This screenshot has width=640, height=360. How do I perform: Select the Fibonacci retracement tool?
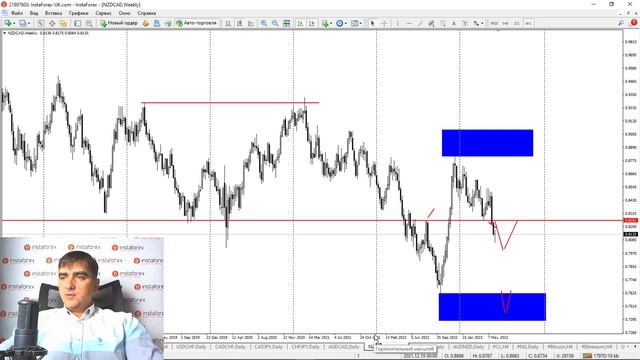click(442, 23)
